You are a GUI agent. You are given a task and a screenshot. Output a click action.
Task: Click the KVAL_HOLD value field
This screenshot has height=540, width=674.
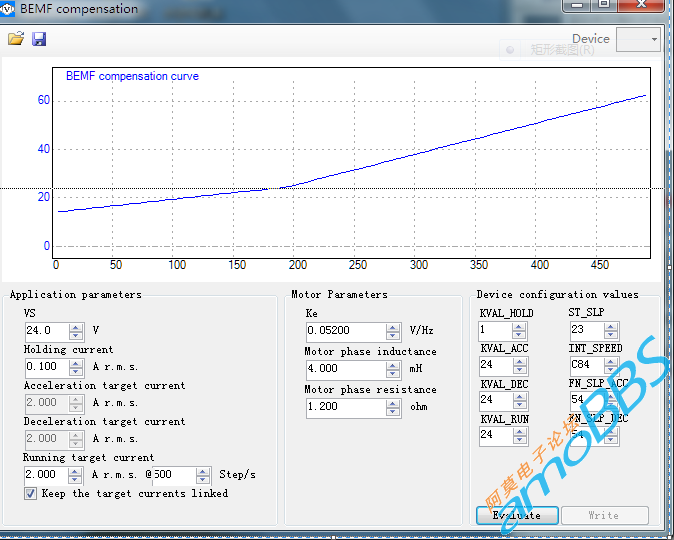pyautogui.click(x=495, y=330)
